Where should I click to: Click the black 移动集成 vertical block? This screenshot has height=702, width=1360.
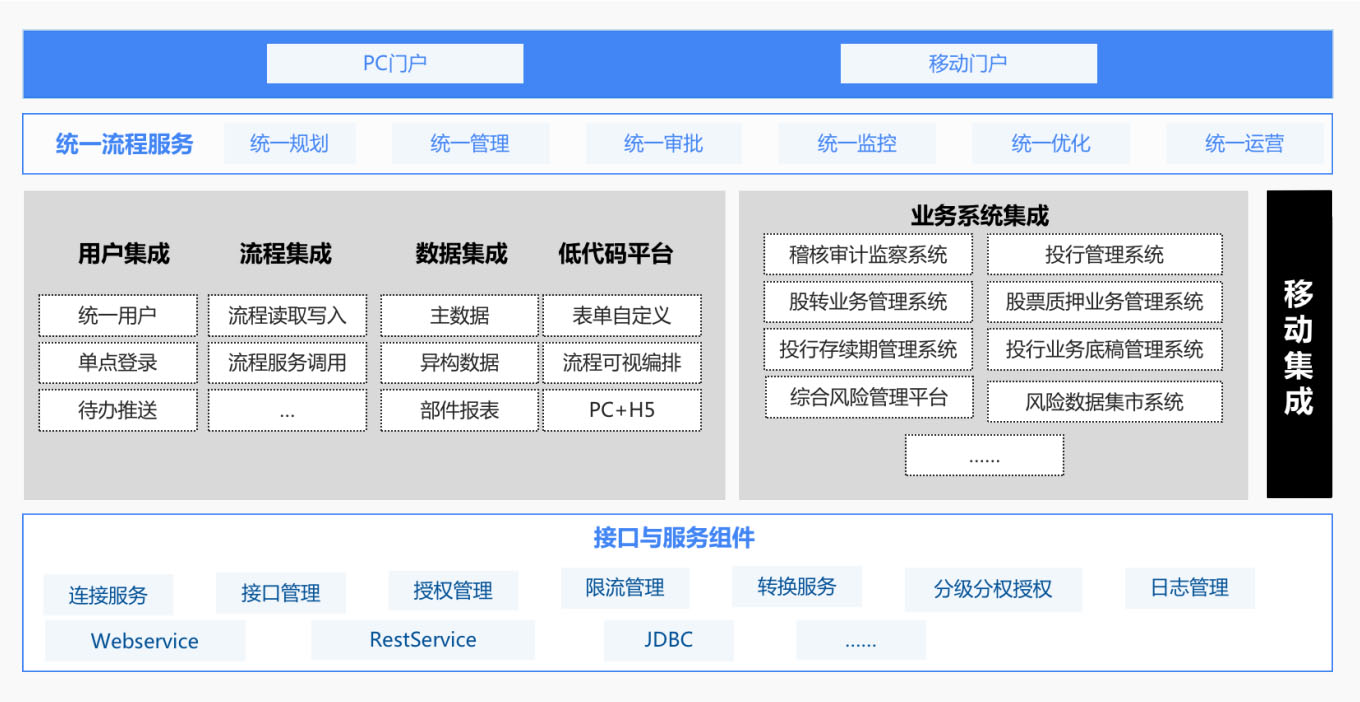(1299, 345)
